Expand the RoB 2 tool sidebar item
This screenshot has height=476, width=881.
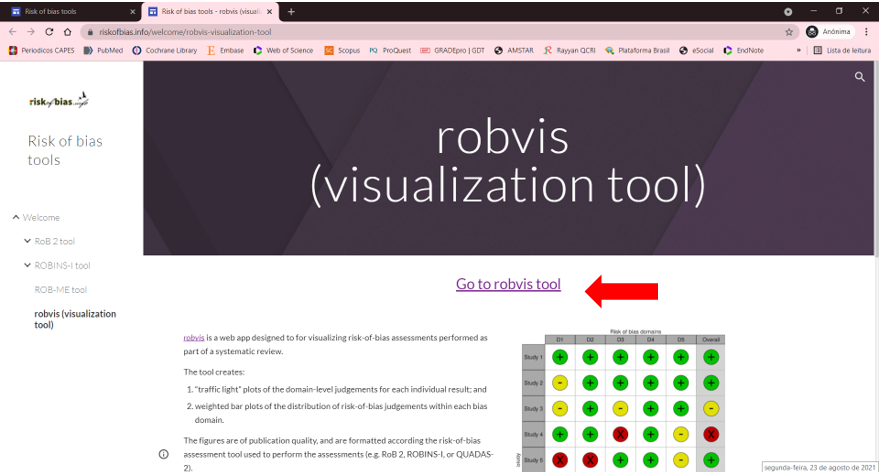click(x=27, y=241)
